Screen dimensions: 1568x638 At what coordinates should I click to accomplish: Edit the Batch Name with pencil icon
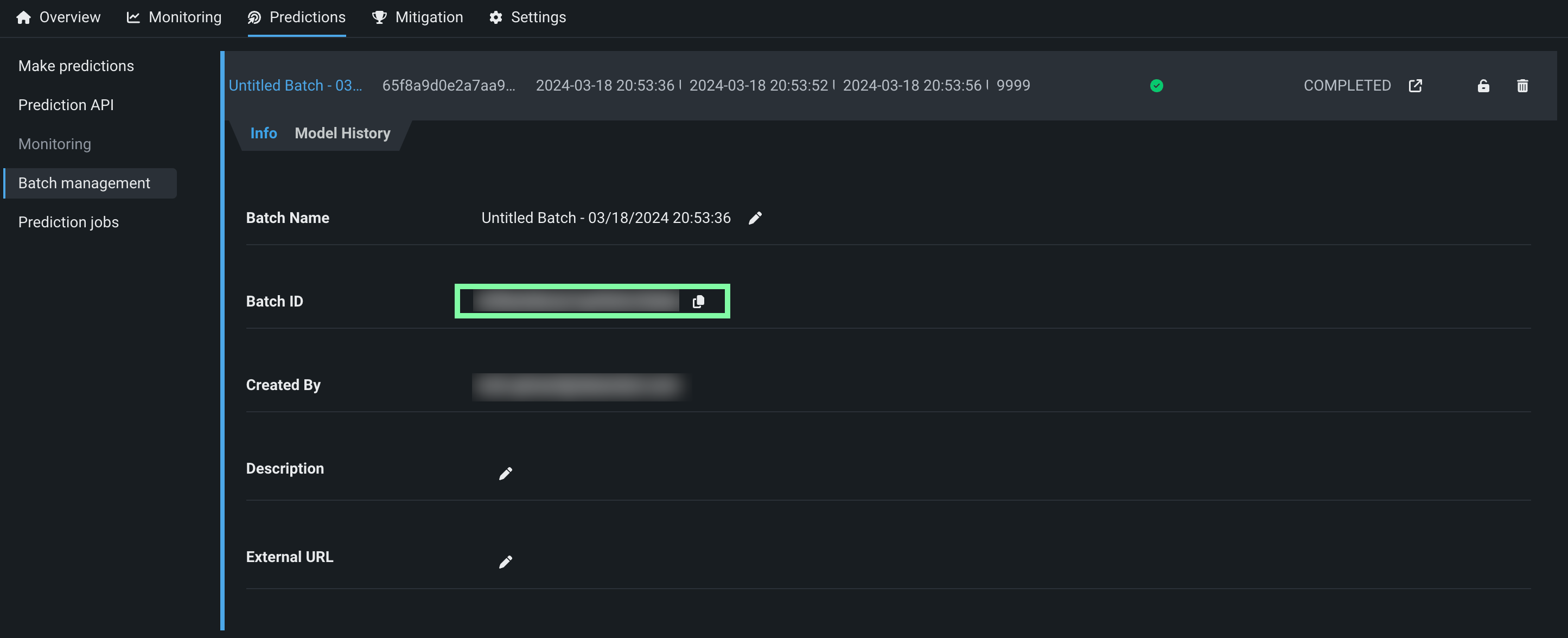point(755,218)
